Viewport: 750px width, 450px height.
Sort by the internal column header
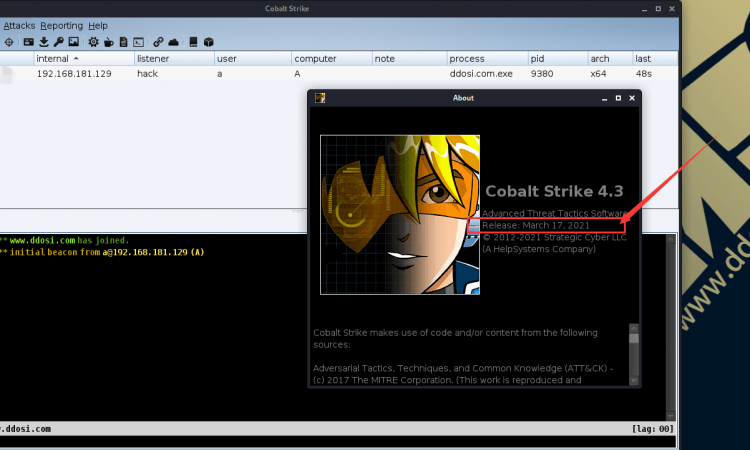click(84, 58)
